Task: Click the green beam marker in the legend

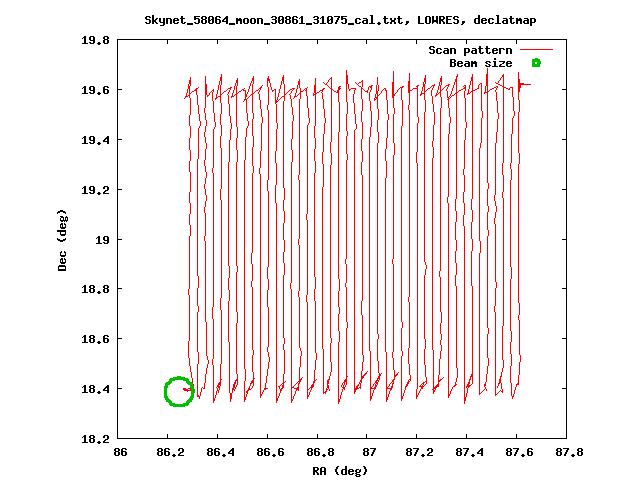Action: coord(536,63)
